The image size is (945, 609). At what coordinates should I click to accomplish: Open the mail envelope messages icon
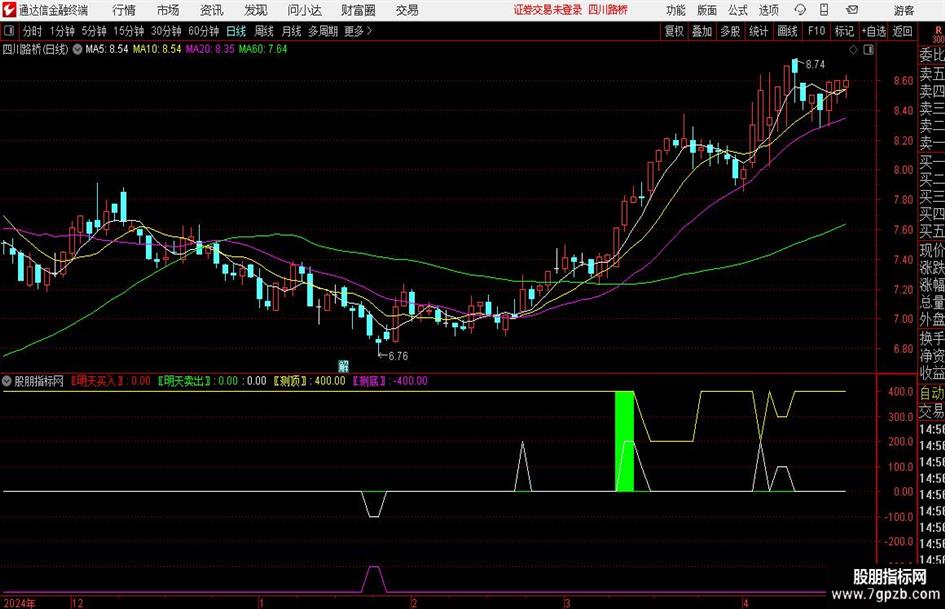[852, 10]
